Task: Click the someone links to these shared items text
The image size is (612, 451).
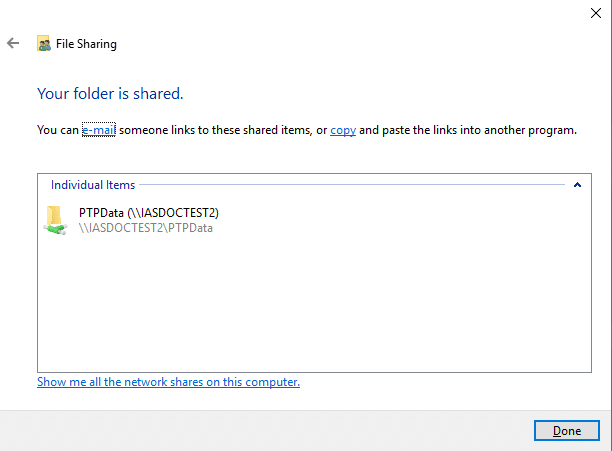Action: [x=216, y=130]
